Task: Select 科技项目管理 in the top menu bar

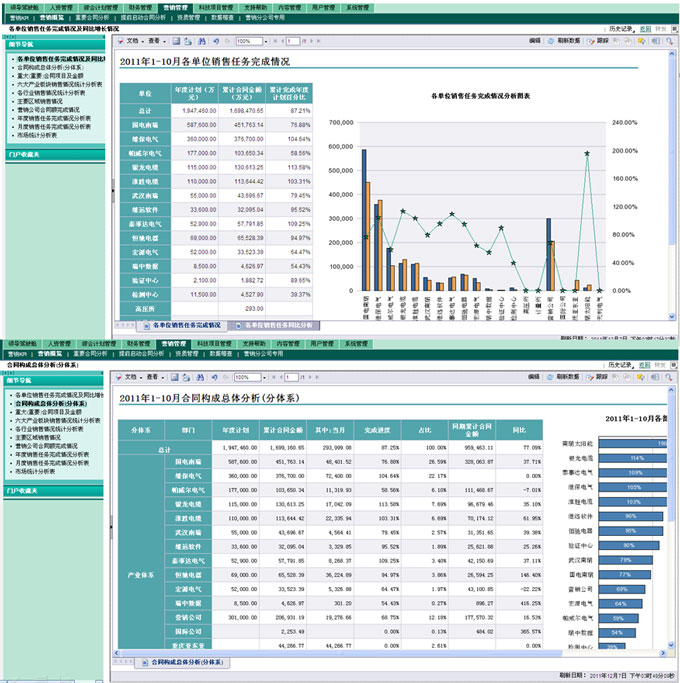Action: coord(216,6)
